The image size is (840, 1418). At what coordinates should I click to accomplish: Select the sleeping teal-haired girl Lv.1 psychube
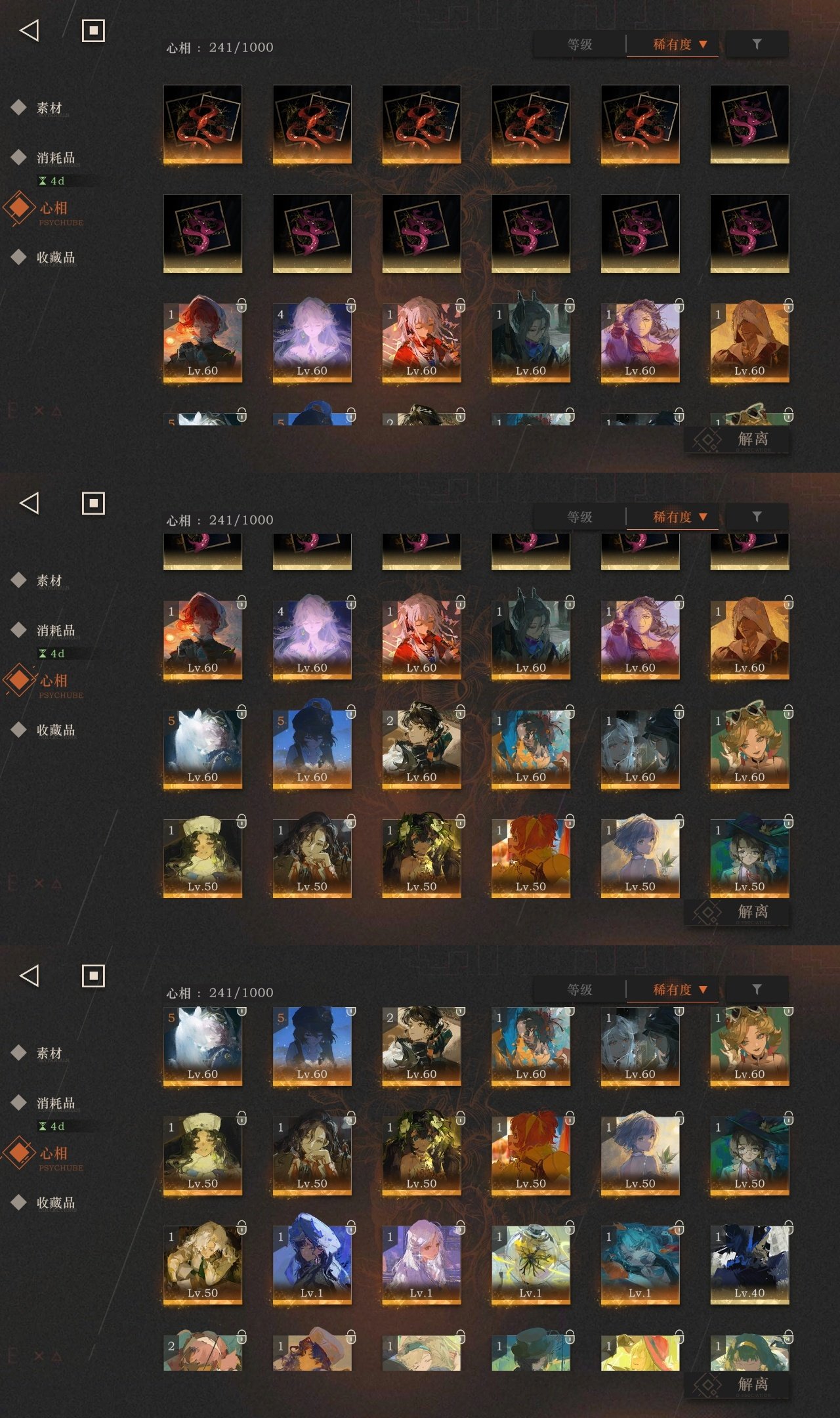(640, 1264)
